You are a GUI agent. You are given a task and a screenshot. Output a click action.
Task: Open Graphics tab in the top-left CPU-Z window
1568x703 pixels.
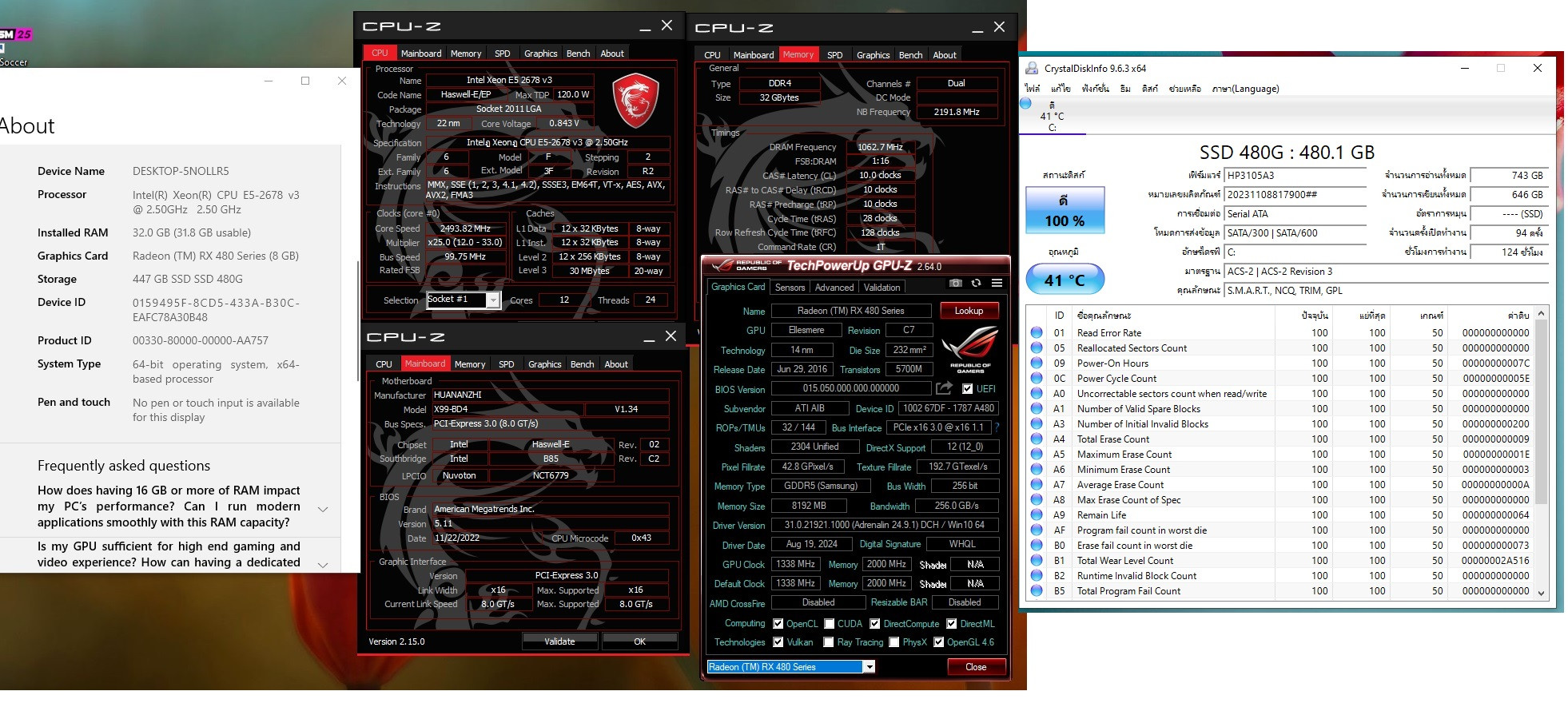(540, 54)
